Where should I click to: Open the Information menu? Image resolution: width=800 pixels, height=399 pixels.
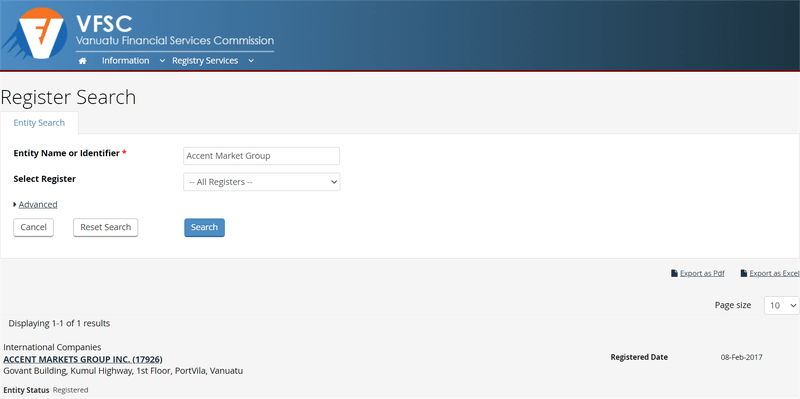click(x=126, y=61)
